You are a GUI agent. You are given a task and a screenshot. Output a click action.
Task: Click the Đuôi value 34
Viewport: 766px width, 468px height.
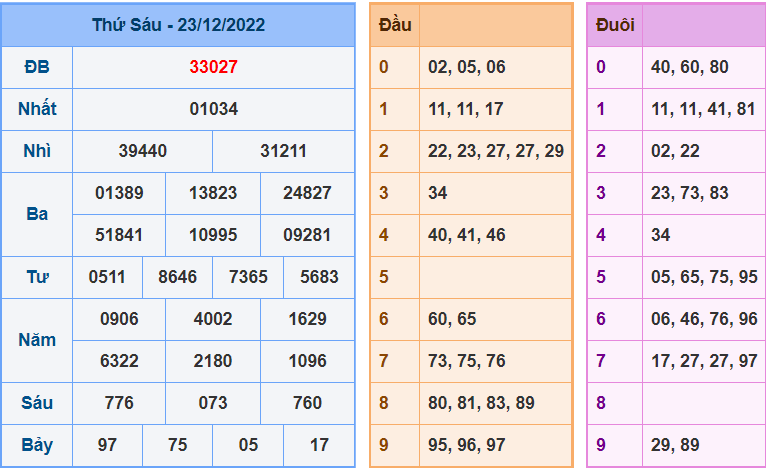pos(660,235)
